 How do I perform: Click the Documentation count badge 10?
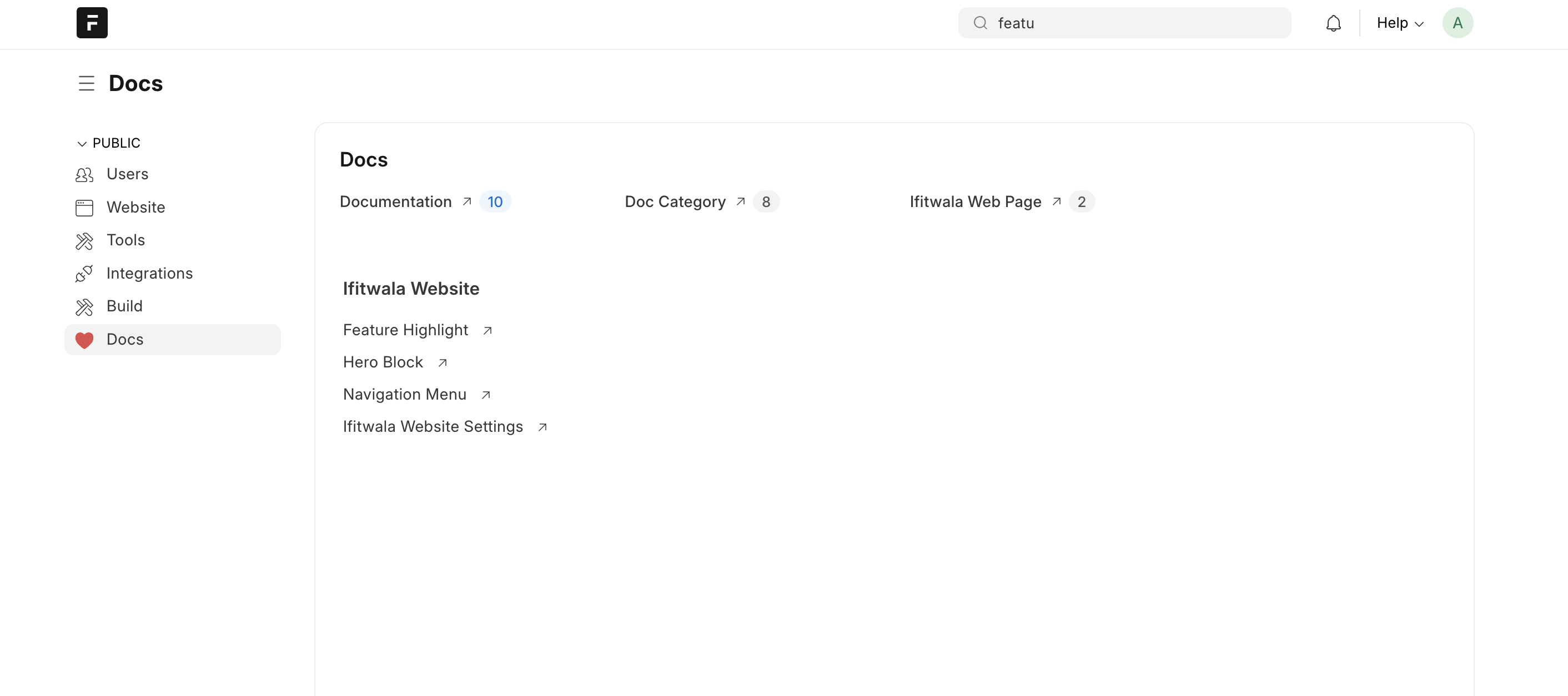point(494,201)
